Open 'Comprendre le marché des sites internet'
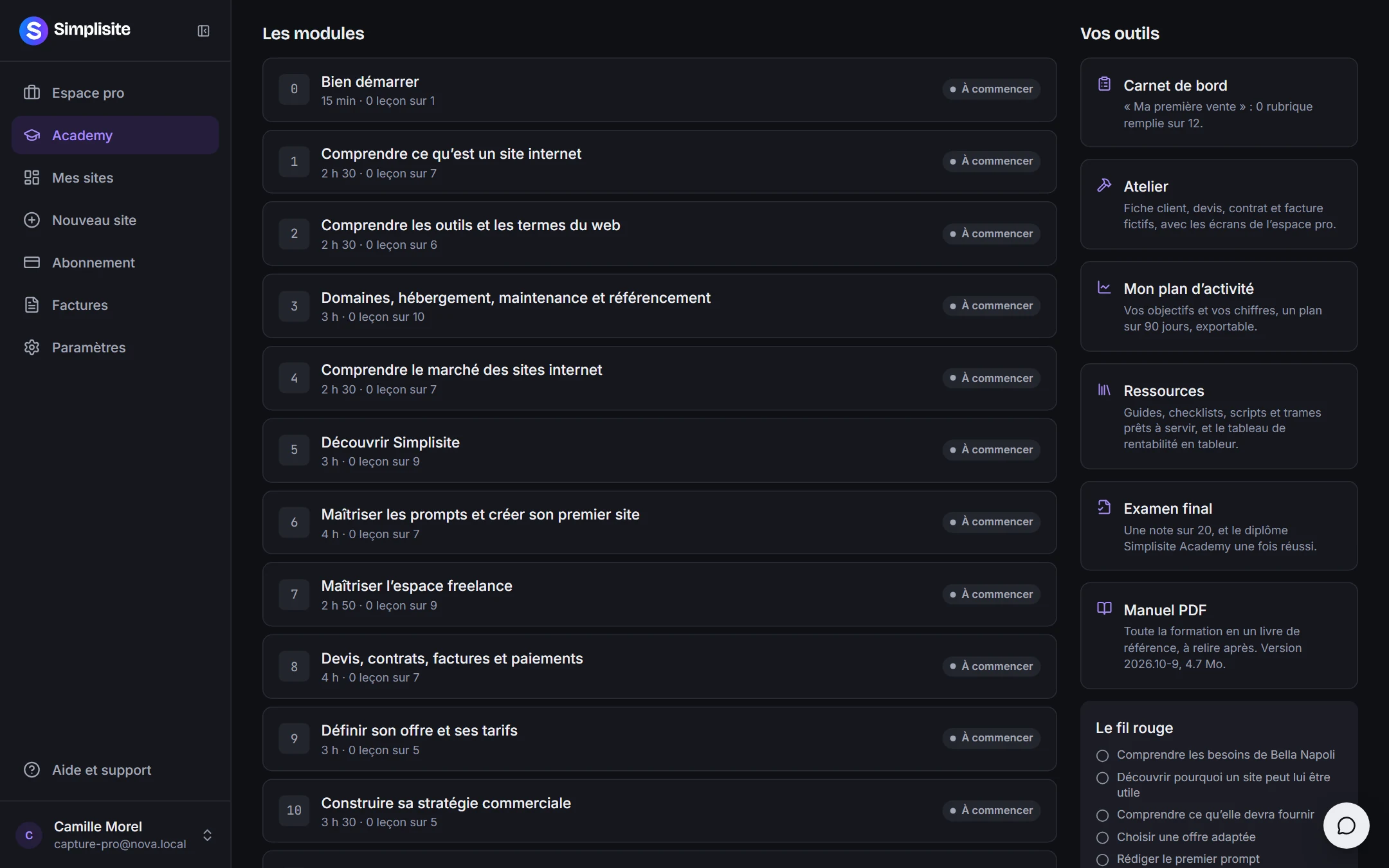Image resolution: width=1389 pixels, height=868 pixels. pos(659,379)
